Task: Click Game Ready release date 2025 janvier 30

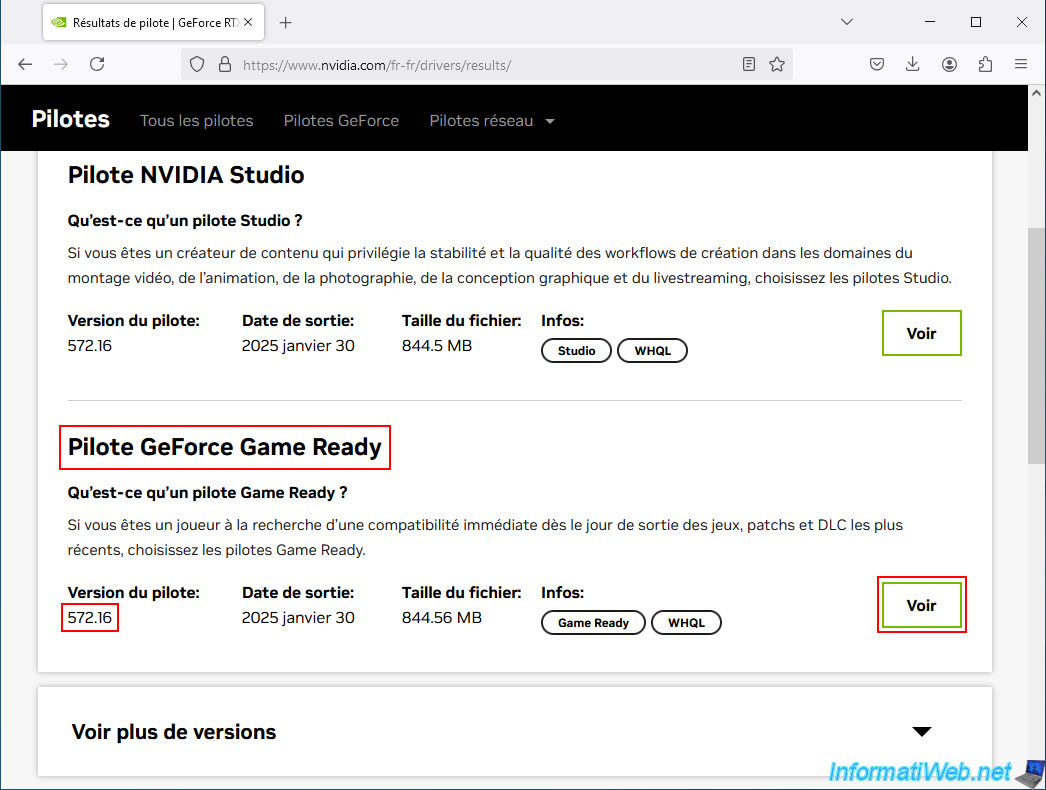Action: pyautogui.click(x=298, y=618)
